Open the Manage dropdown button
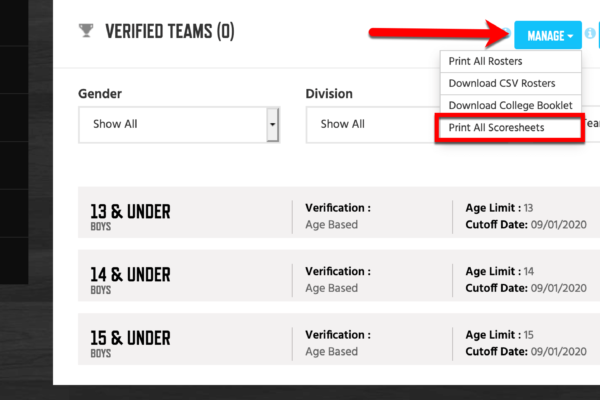Viewport: 600px width, 400px height. 548,35
